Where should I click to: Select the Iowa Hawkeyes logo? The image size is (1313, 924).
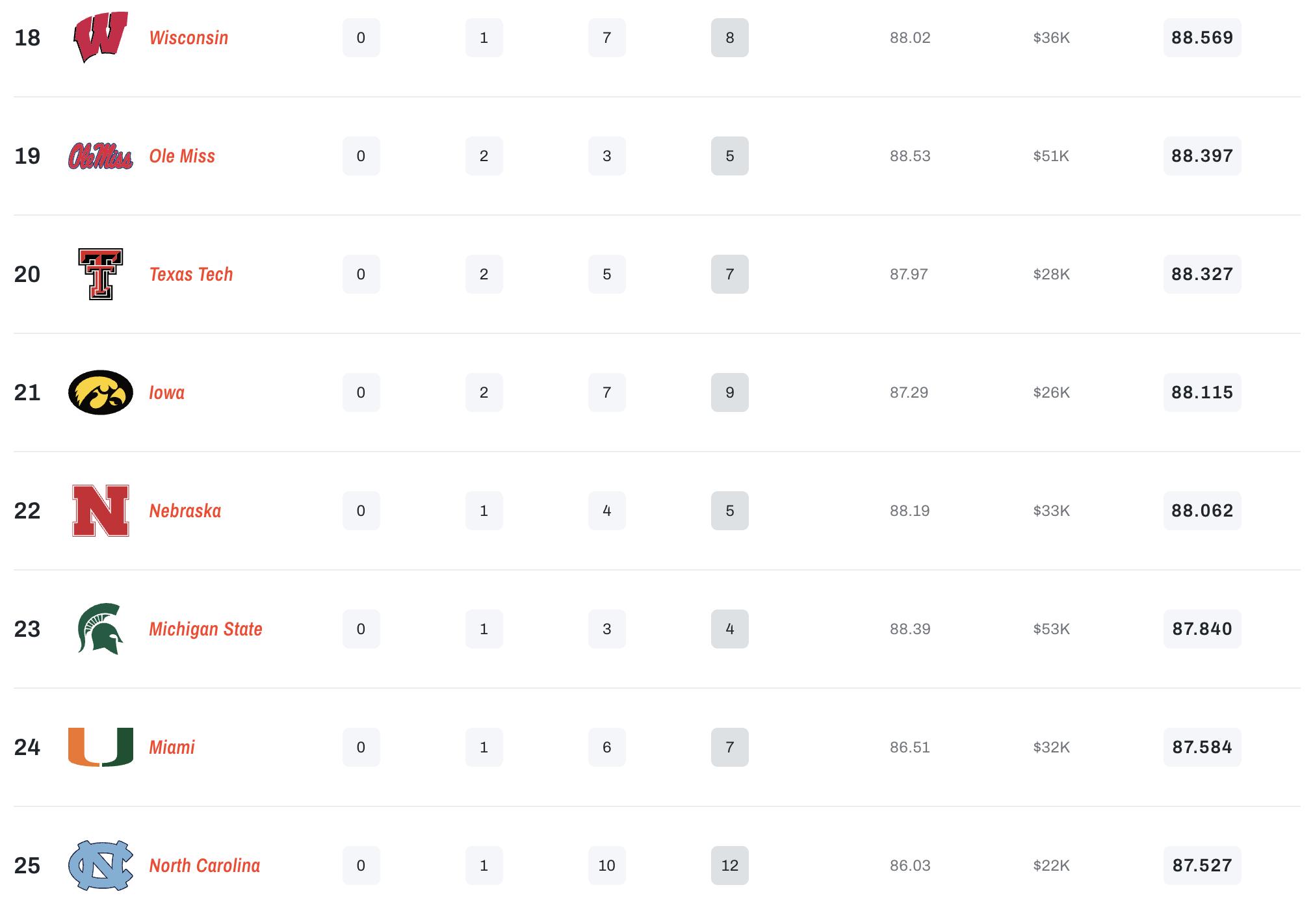pyautogui.click(x=100, y=392)
